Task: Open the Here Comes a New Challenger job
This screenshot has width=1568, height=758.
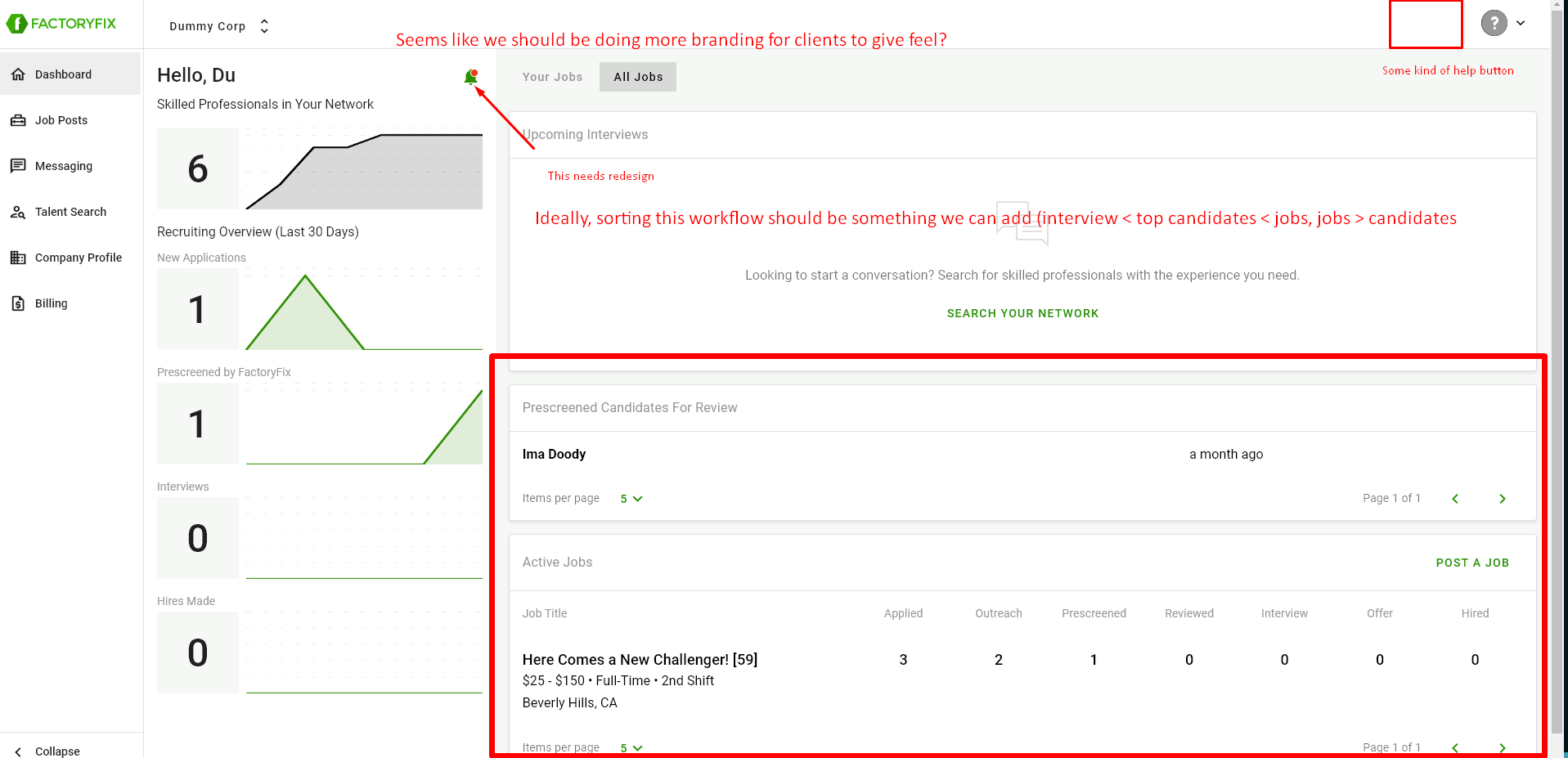Action: pos(640,660)
